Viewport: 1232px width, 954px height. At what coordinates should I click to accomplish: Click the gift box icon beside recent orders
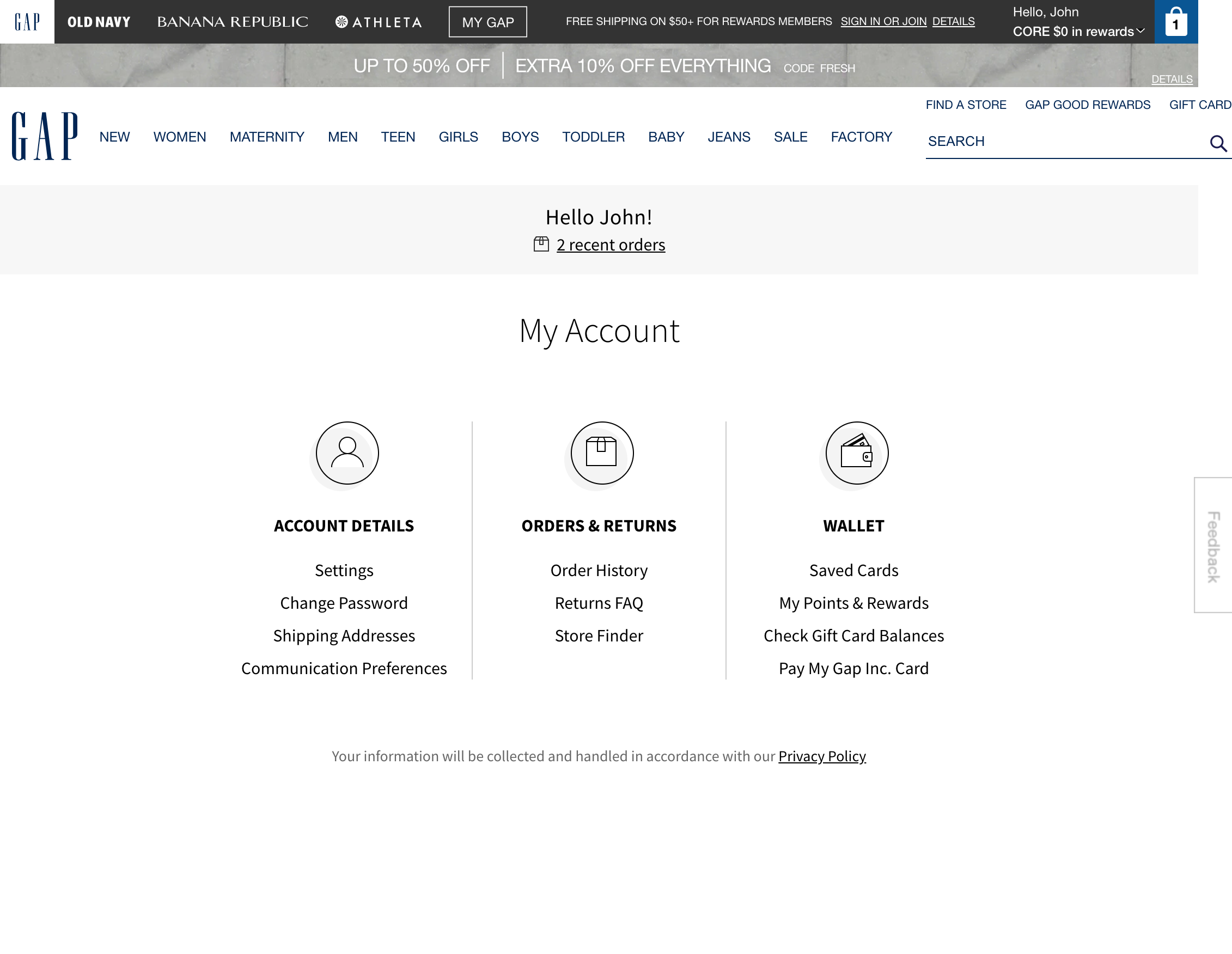pos(541,244)
